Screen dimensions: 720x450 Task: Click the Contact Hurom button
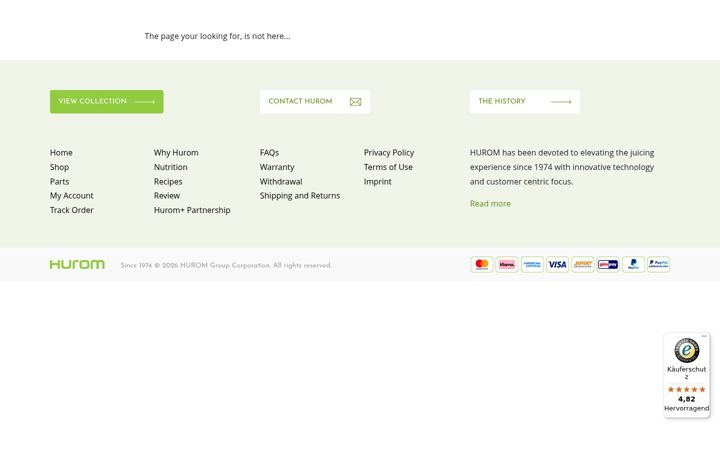pos(315,101)
